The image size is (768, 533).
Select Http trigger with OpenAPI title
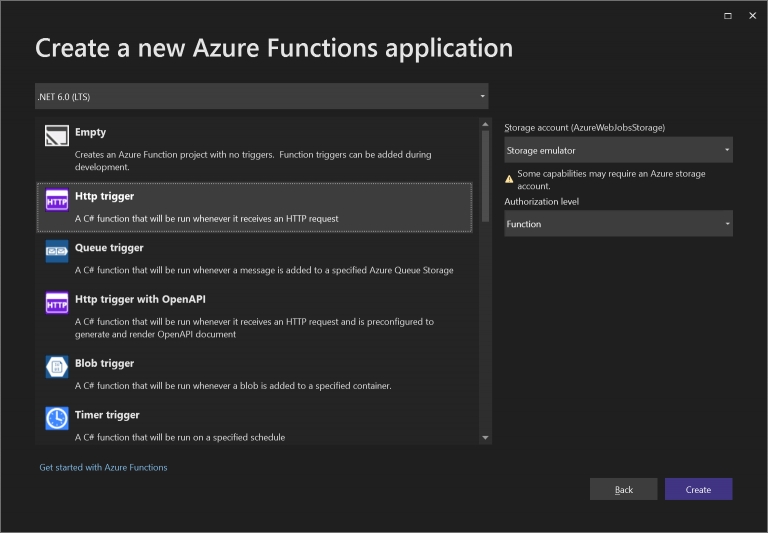pos(140,299)
